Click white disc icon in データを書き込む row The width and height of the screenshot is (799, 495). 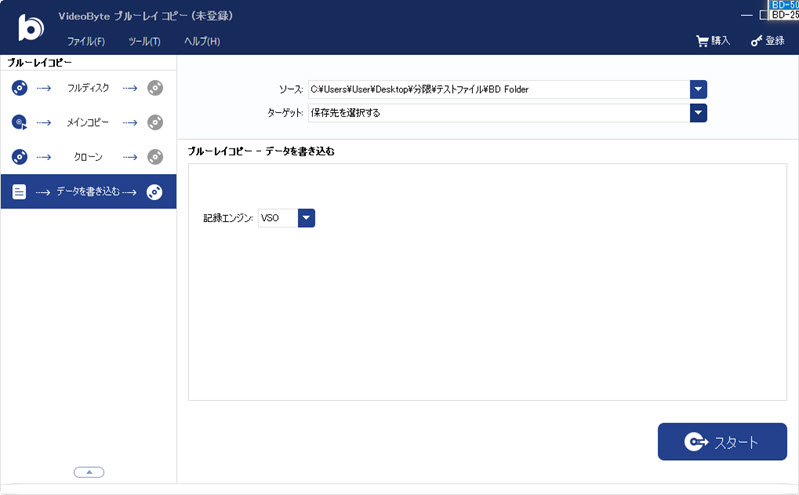coord(154,192)
